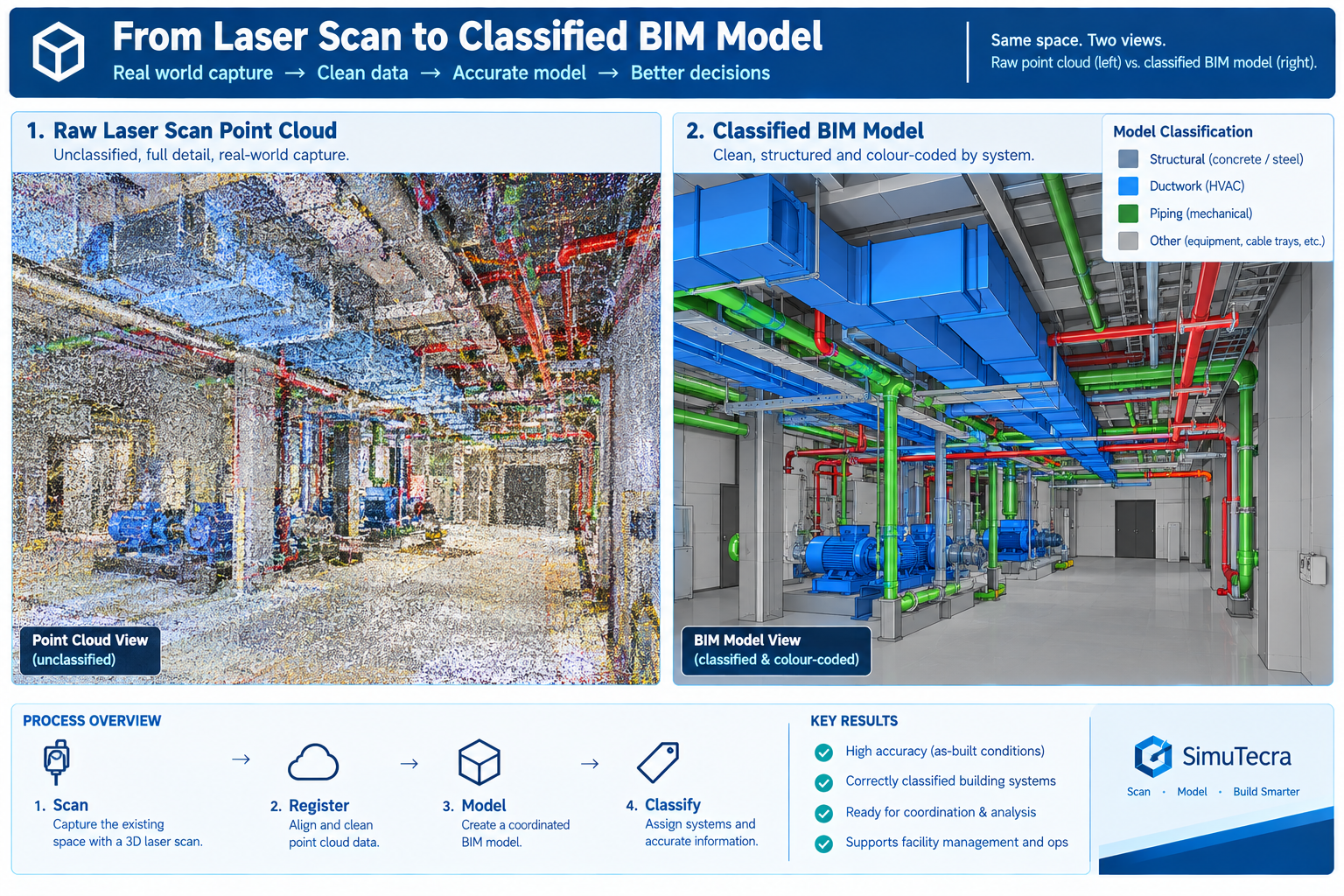Click the step title 'Classify'

[673, 805]
